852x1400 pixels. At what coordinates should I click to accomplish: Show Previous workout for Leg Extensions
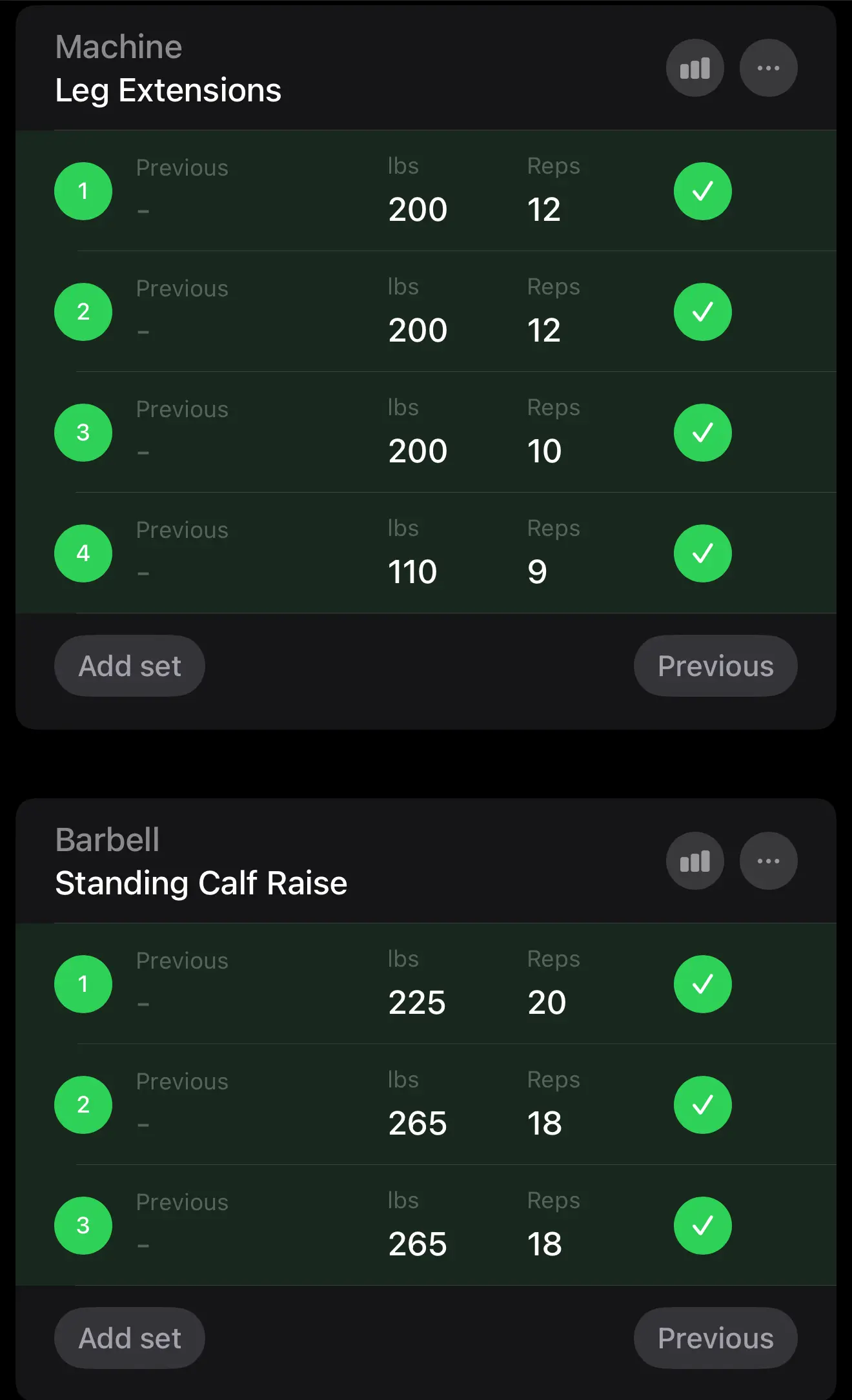tap(715, 666)
